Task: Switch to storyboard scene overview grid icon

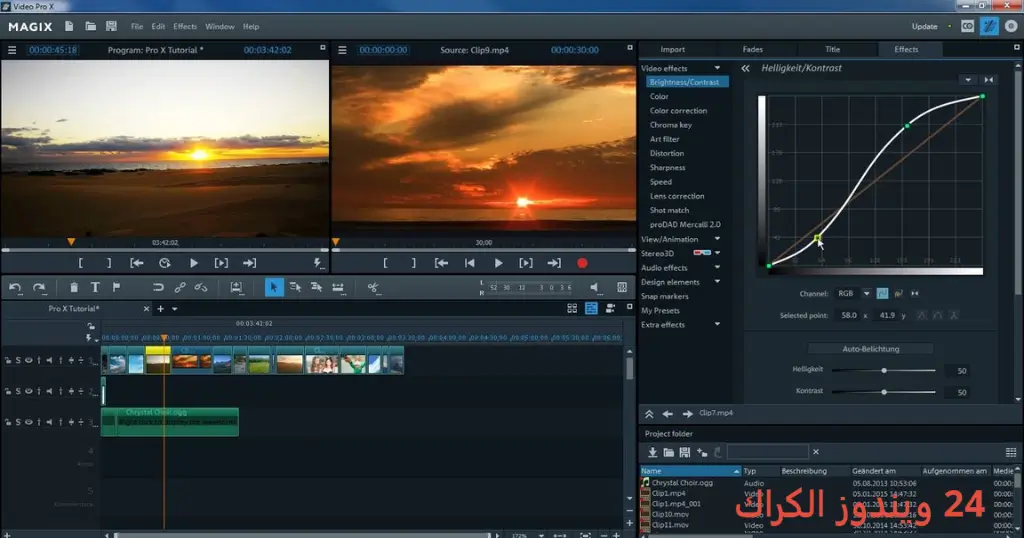Action: [572, 308]
